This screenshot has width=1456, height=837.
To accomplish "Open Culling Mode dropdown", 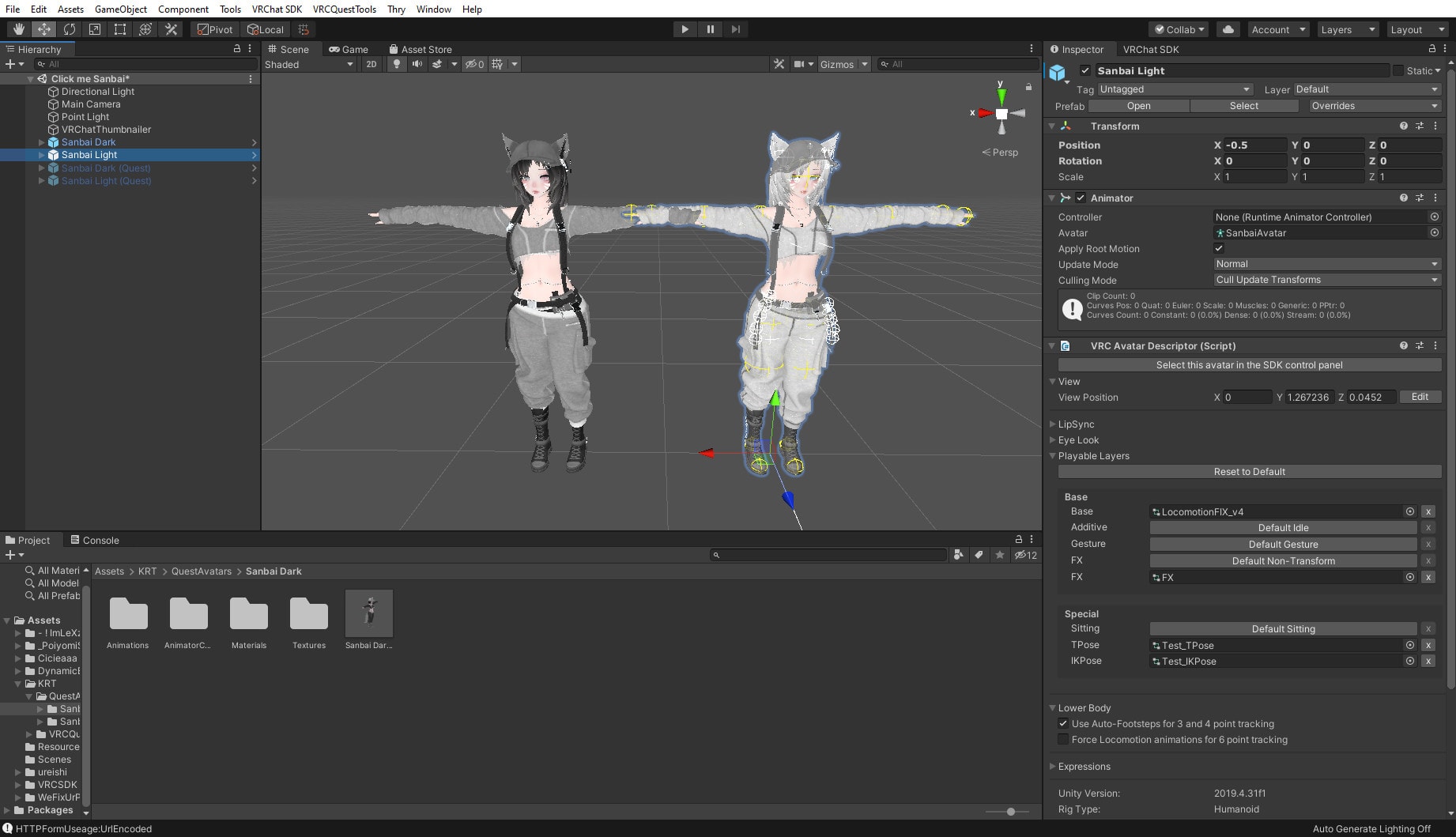I will 1327,280.
